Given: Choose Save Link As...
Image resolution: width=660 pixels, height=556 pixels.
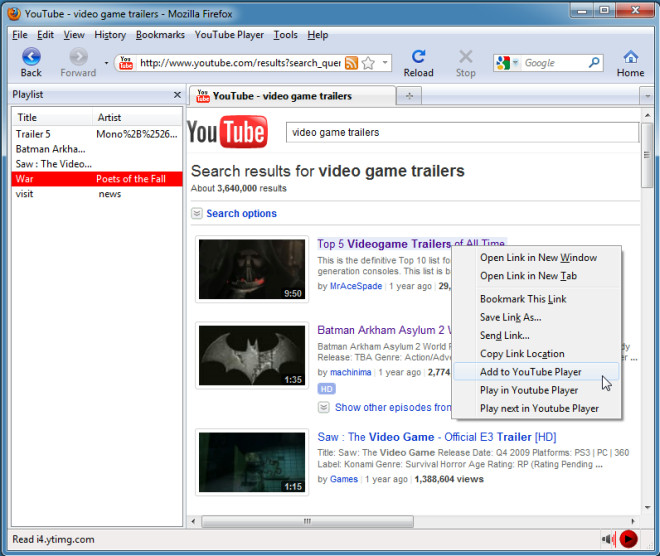Looking at the screenshot, I should 537,317.
